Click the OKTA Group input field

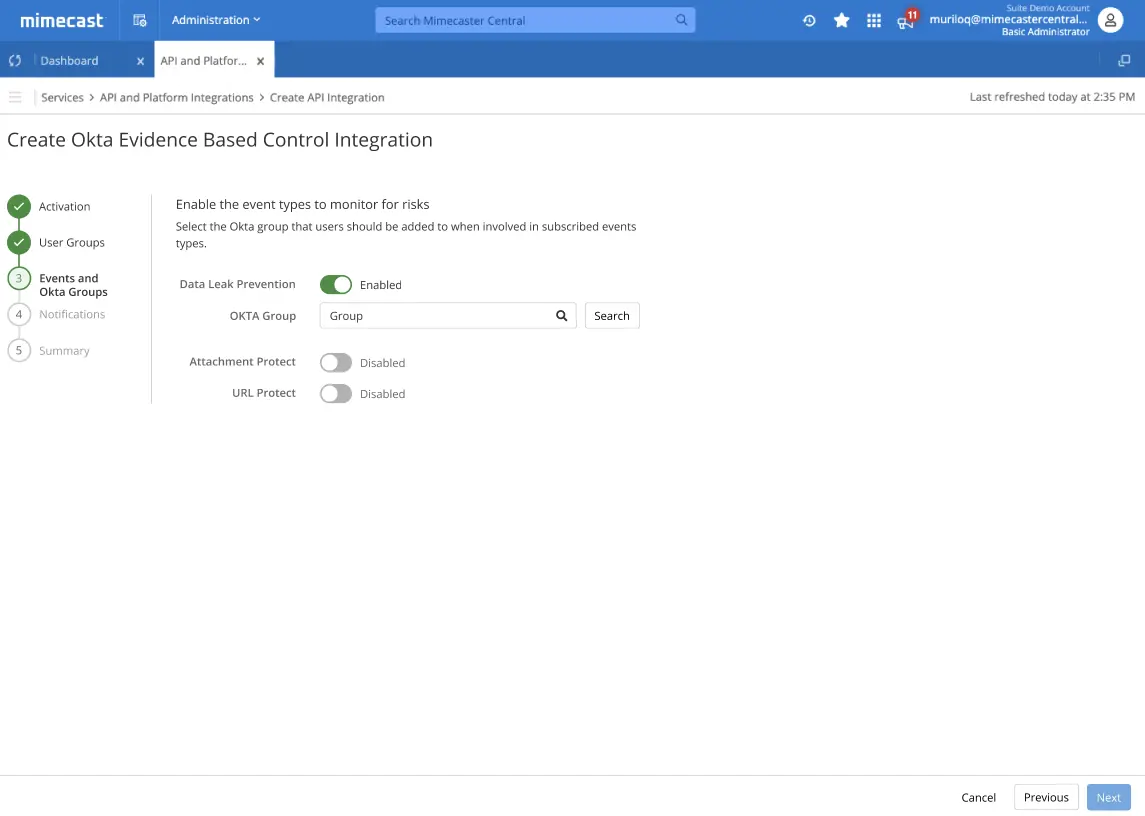[448, 316]
